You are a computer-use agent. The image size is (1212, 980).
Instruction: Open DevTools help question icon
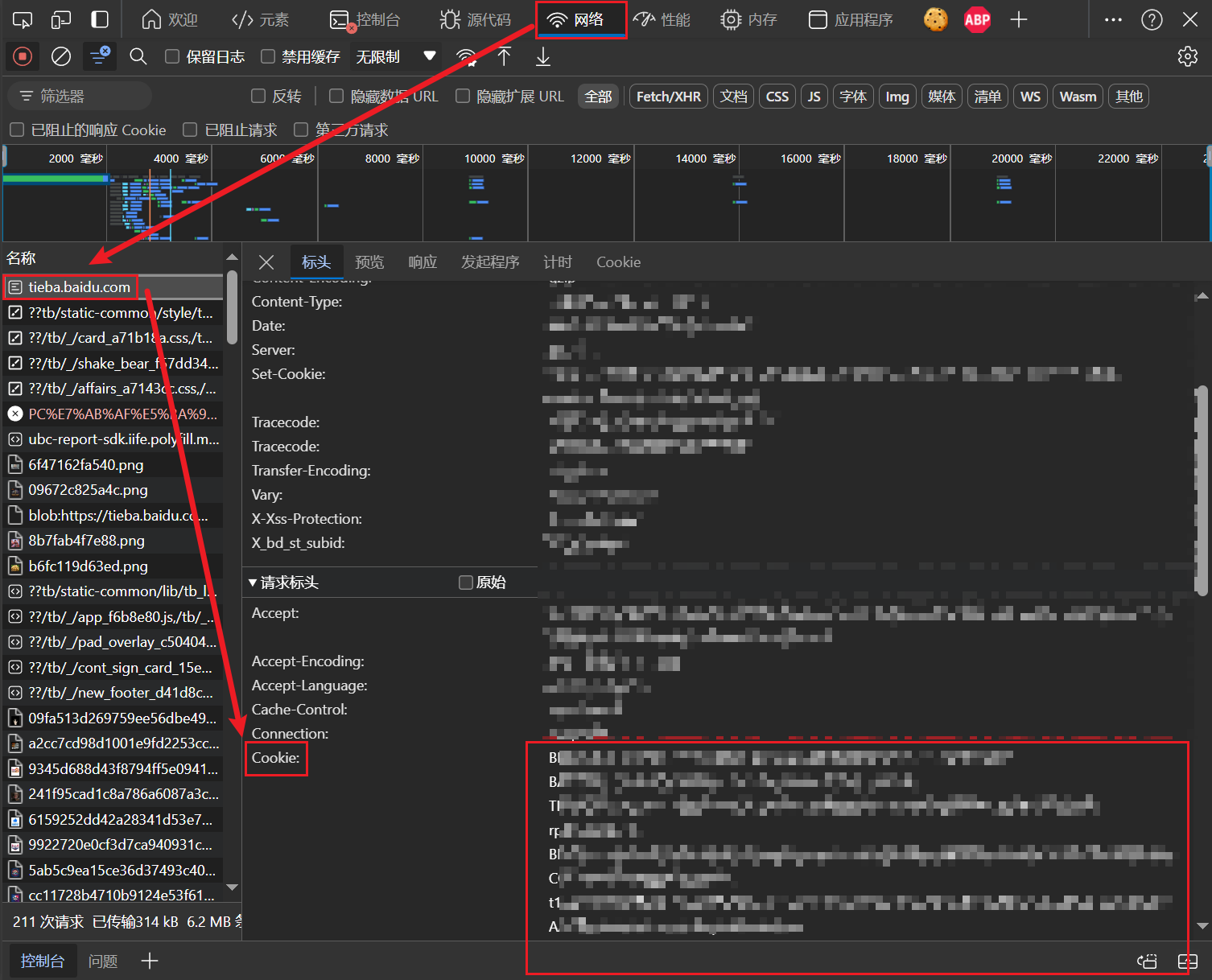(1152, 19)
